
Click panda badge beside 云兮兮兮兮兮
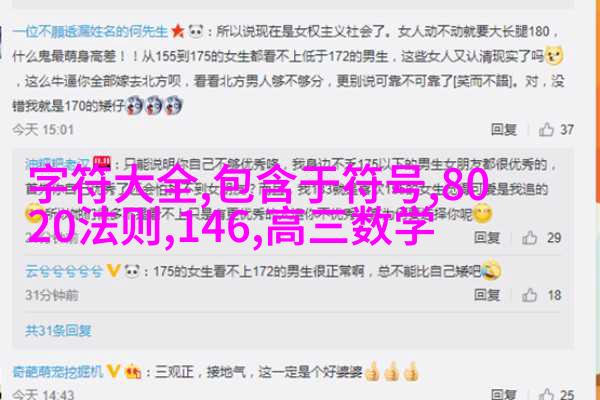point(132,271)
